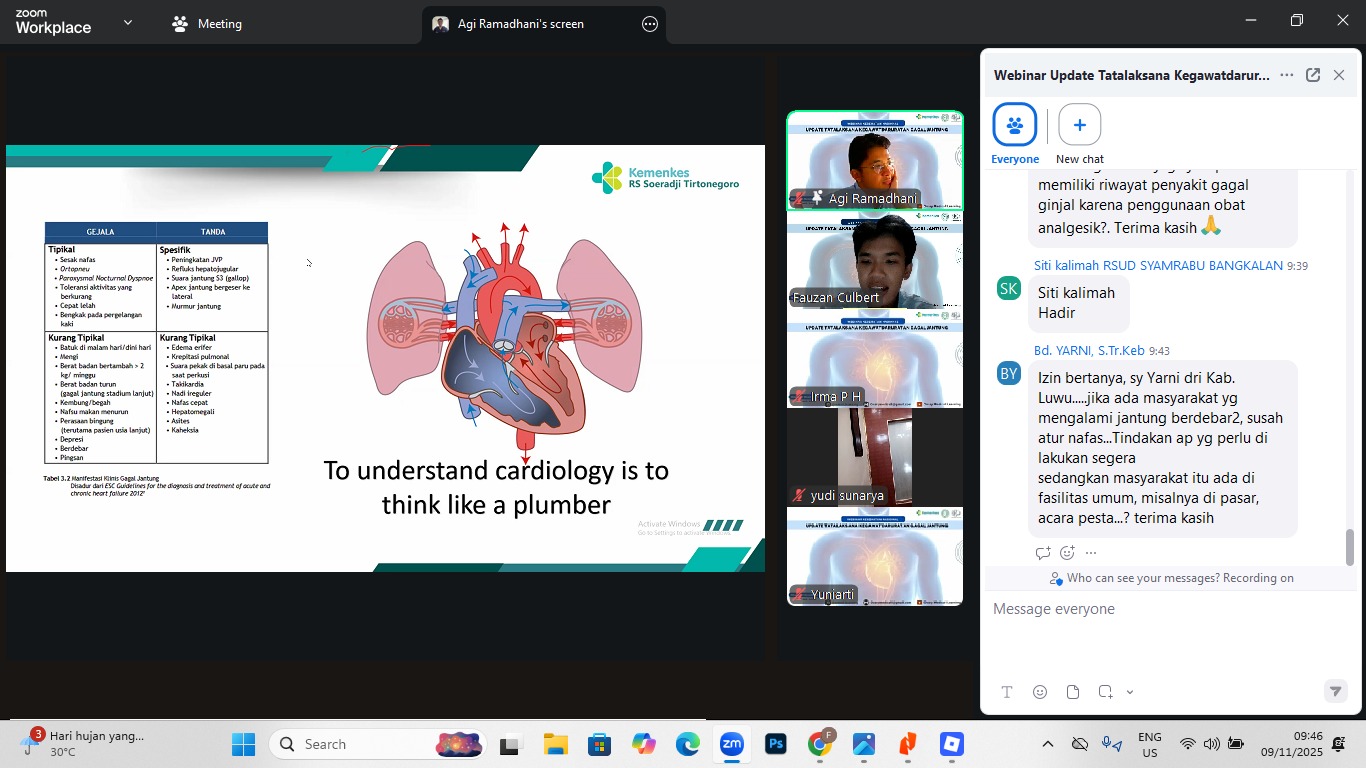Open chat panel more options menu
Screen dimensions: 1366x768
point(1286,75)
